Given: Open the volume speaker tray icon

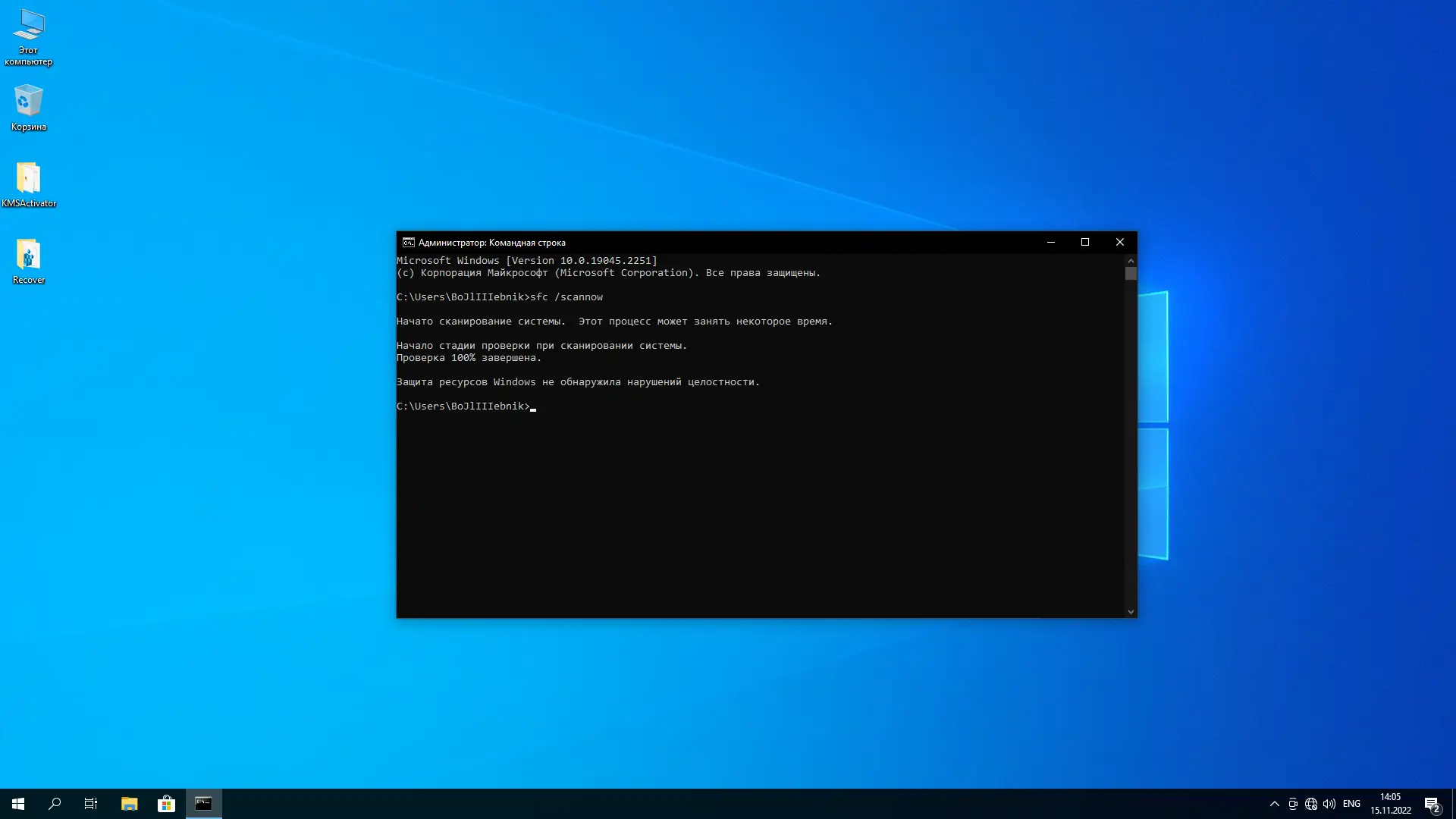Looking at the screenshot, I should pyautogui.click(x=1329, y=804).
